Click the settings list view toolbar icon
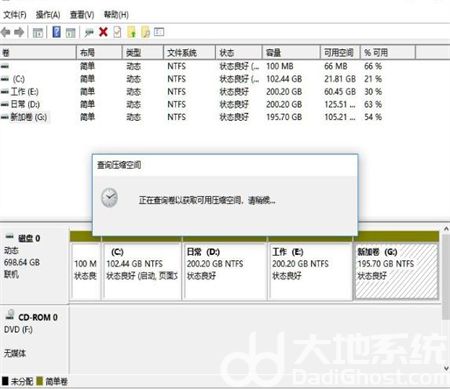This screenshot has height=389, width=450. pyautogui.click(x=159, y=32)
